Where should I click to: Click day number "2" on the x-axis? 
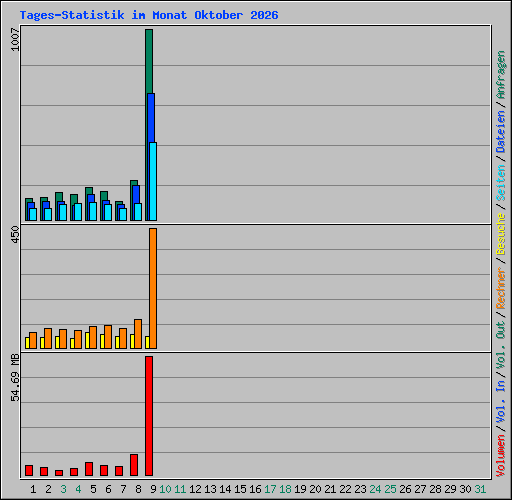[48, 489]
